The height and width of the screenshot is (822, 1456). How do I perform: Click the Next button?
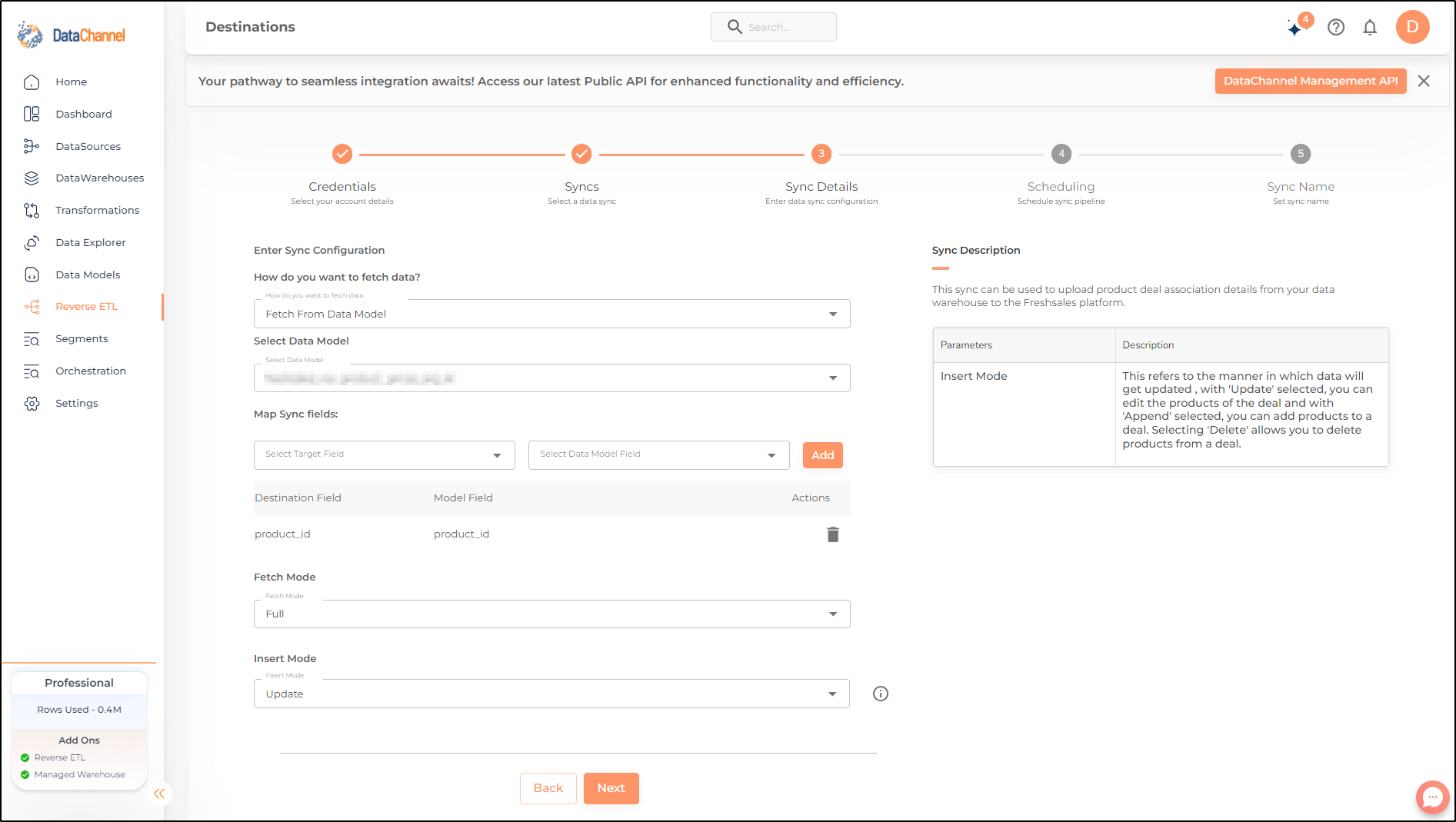point(611,788)
